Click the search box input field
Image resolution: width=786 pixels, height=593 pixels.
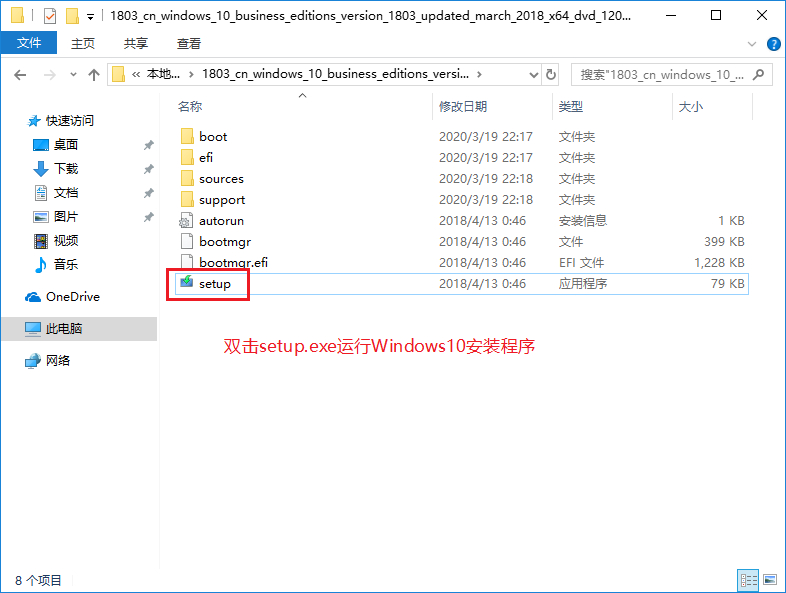pyautogui.click(x=660, y=75)
